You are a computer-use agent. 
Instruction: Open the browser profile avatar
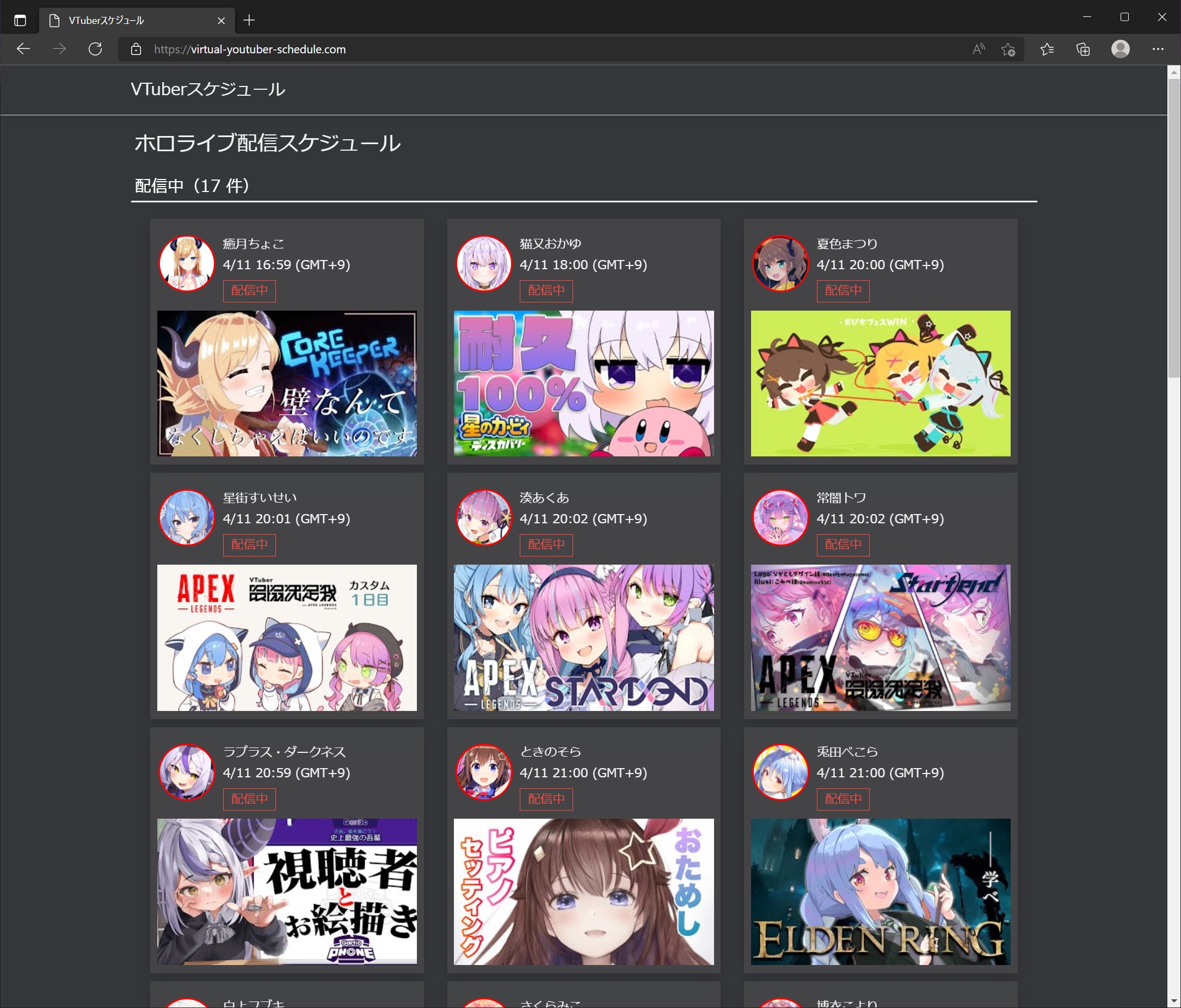pos(1120,49)
